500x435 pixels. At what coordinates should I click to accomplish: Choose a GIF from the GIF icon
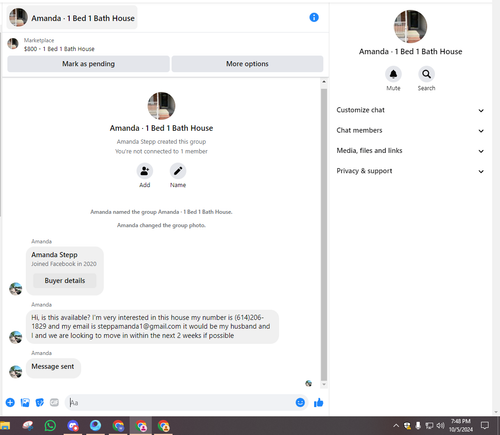(54, 402)
